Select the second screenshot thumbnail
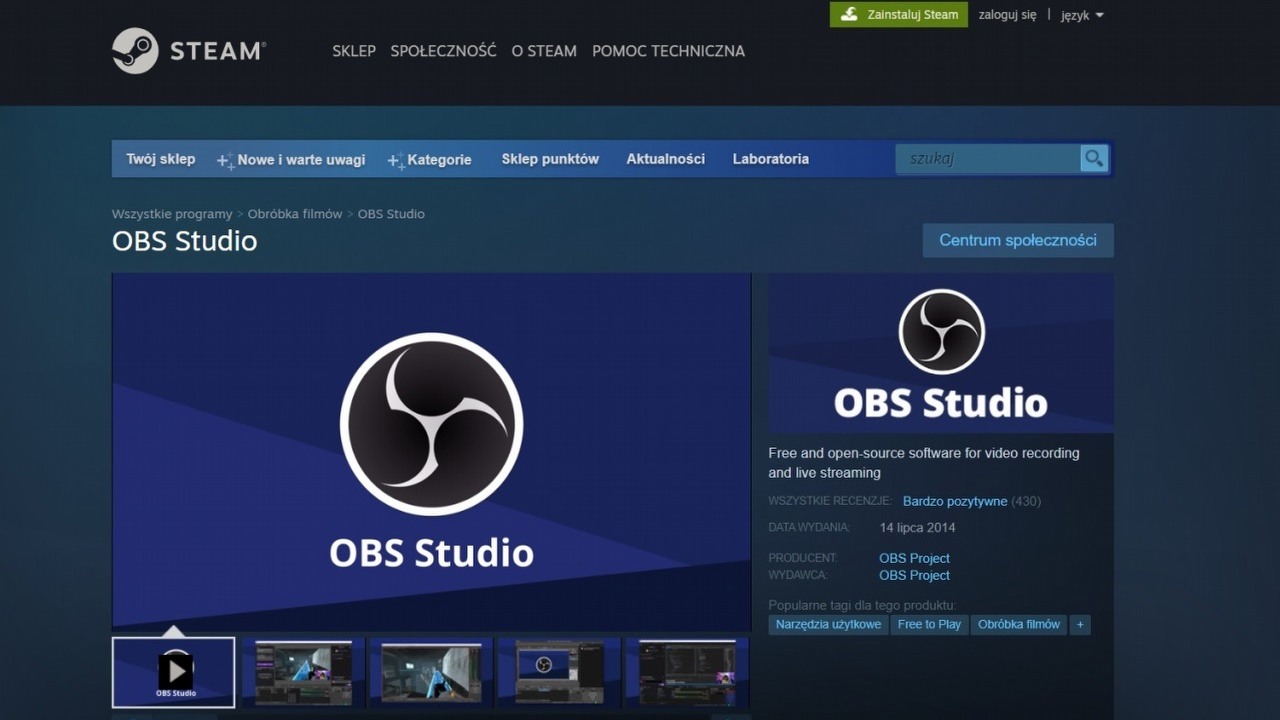Image resolution: width=1280 pixels, height=720 pixels. 303,672
